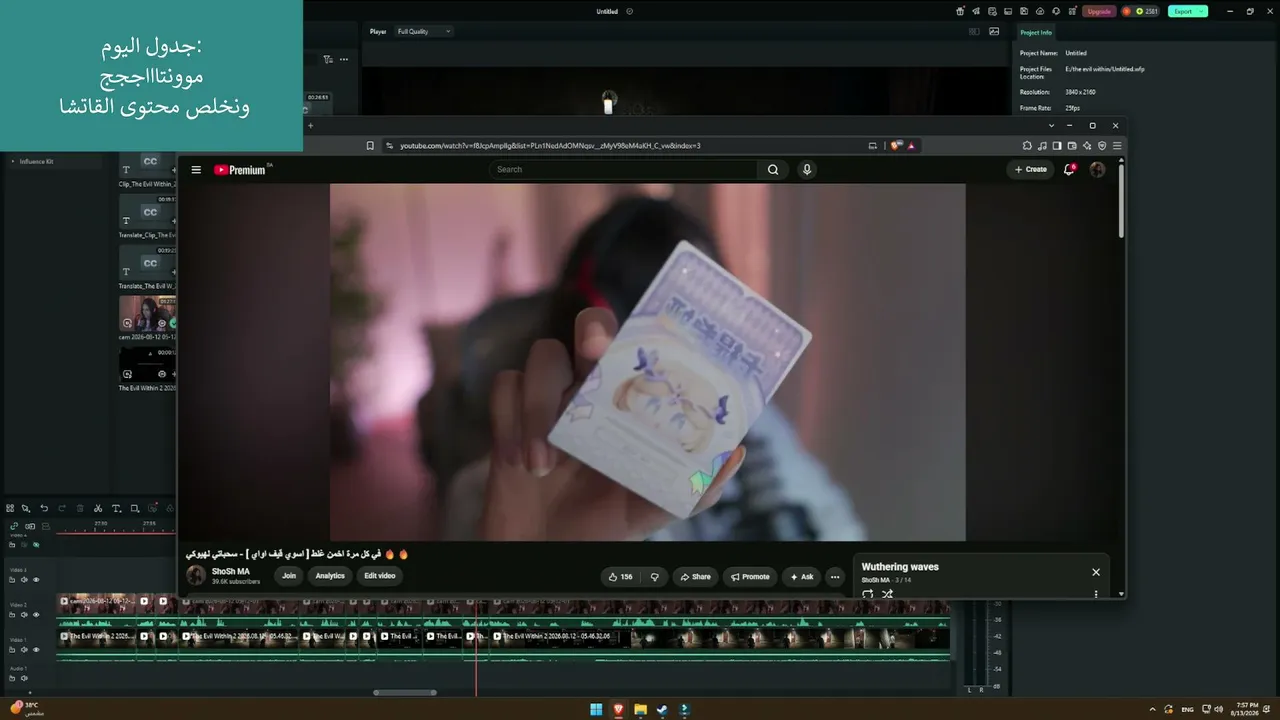
Task: Select the crop tool in the timeline toolbar
Action: (135, 509)
